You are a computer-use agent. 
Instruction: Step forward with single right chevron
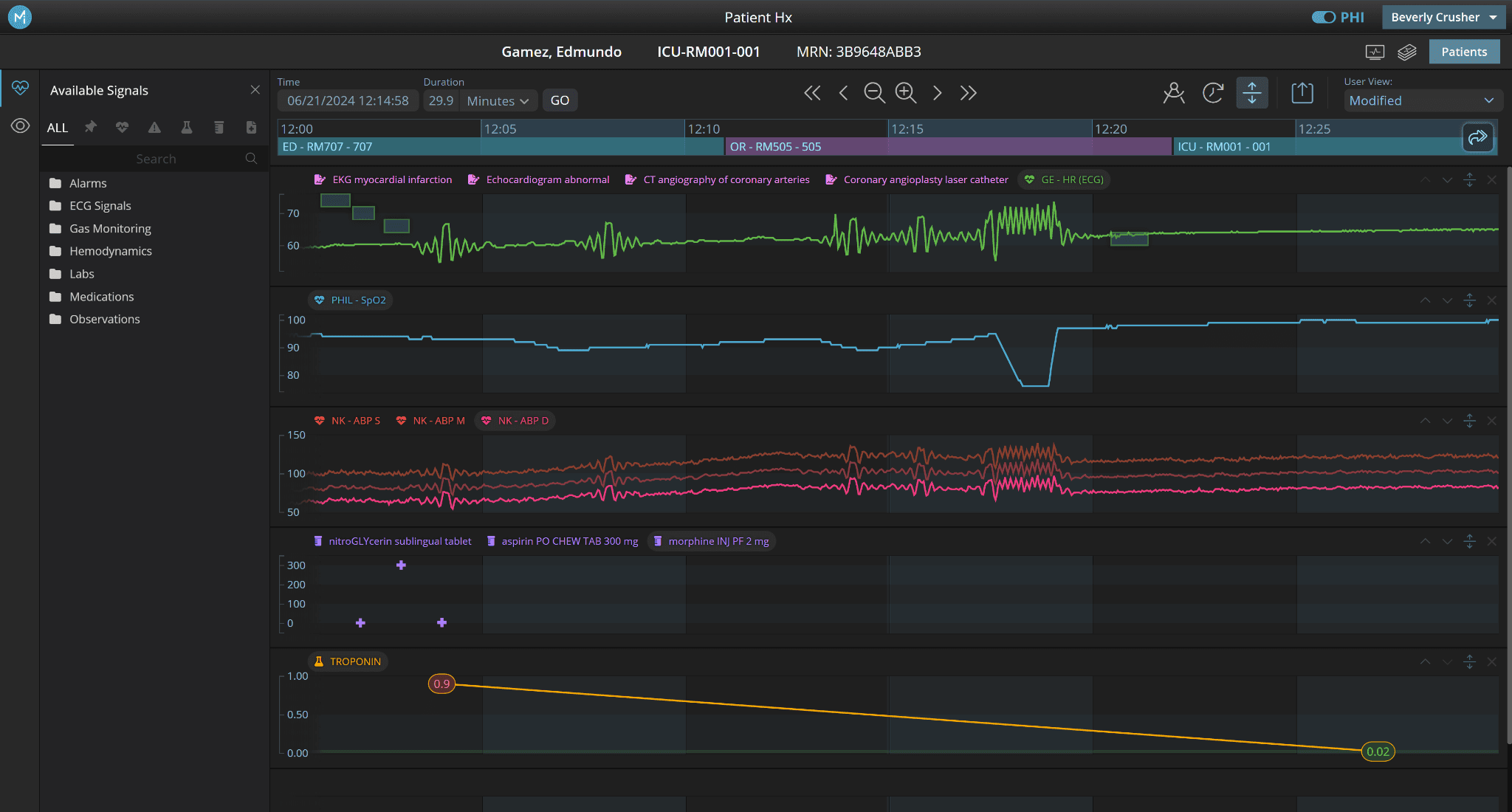937,92
